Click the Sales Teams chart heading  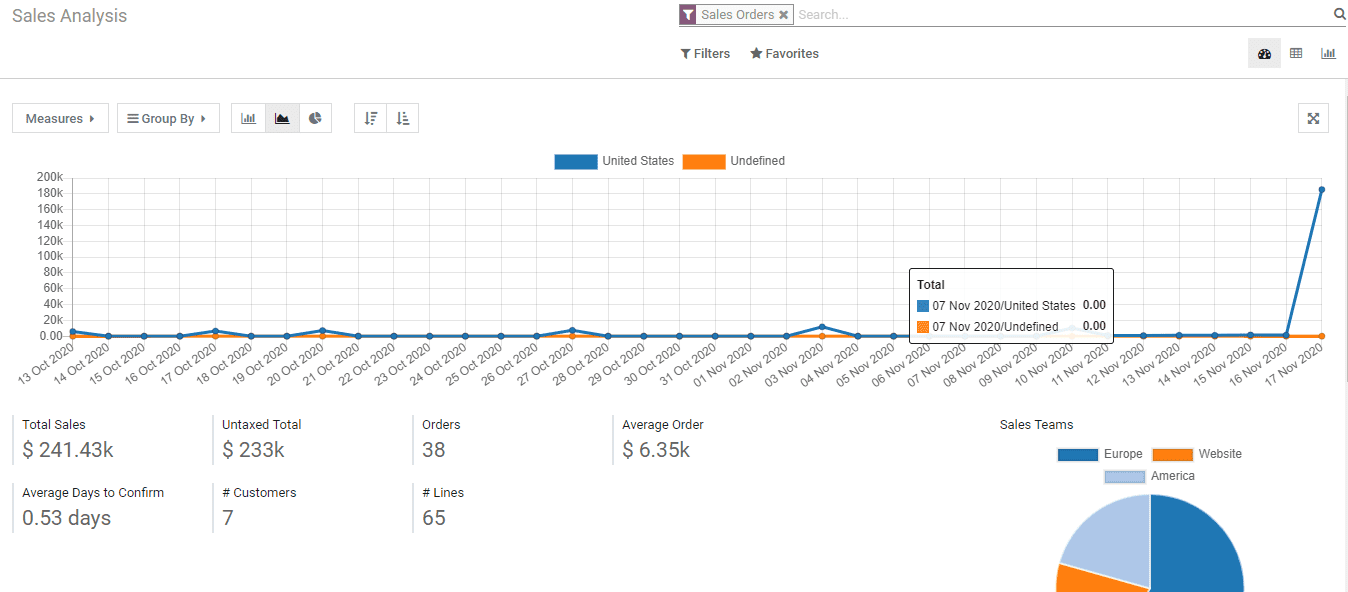(x=1036, y=425)
